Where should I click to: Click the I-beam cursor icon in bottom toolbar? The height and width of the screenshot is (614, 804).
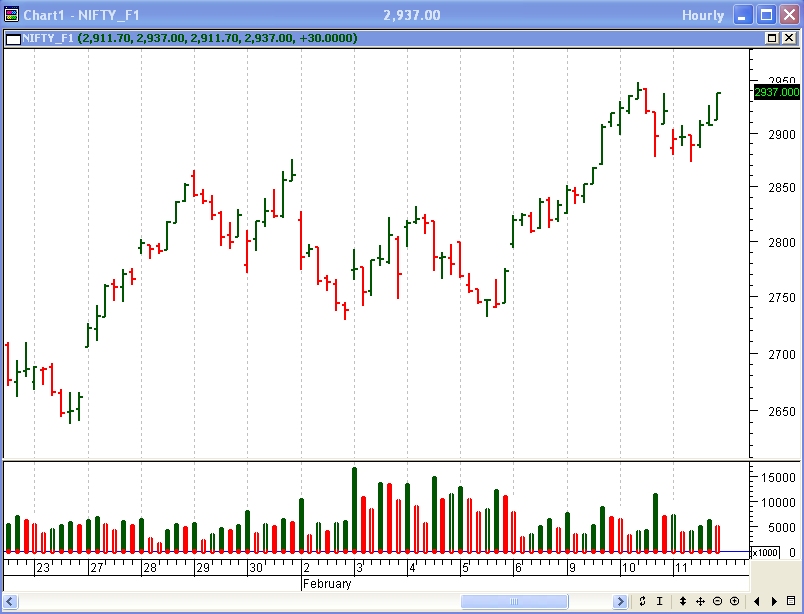click(x=660, y=601)
